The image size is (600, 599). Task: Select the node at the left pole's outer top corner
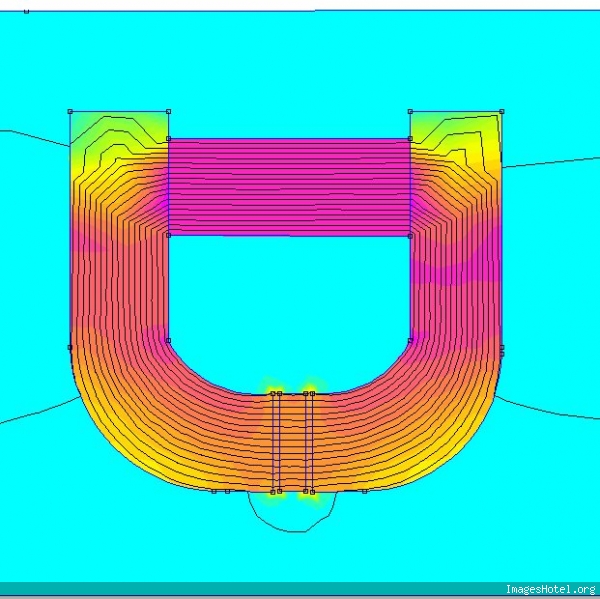click(x=70, y=111)
